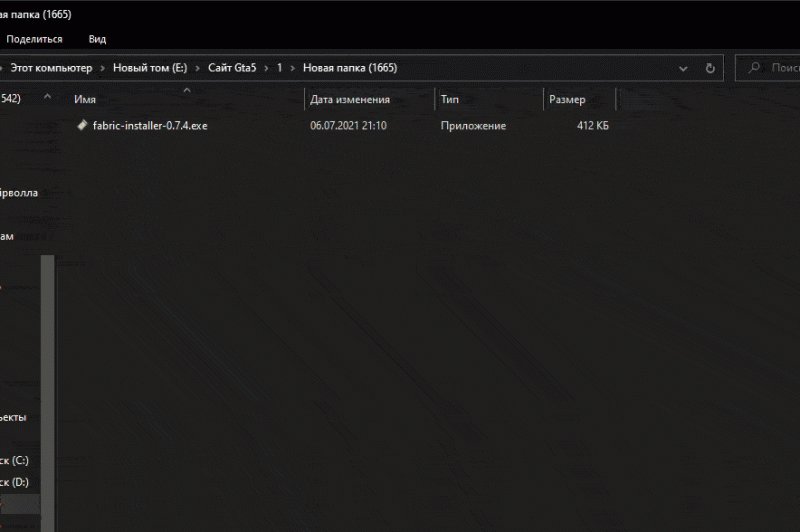Click the 412 КБ size cell

[592, 125]
